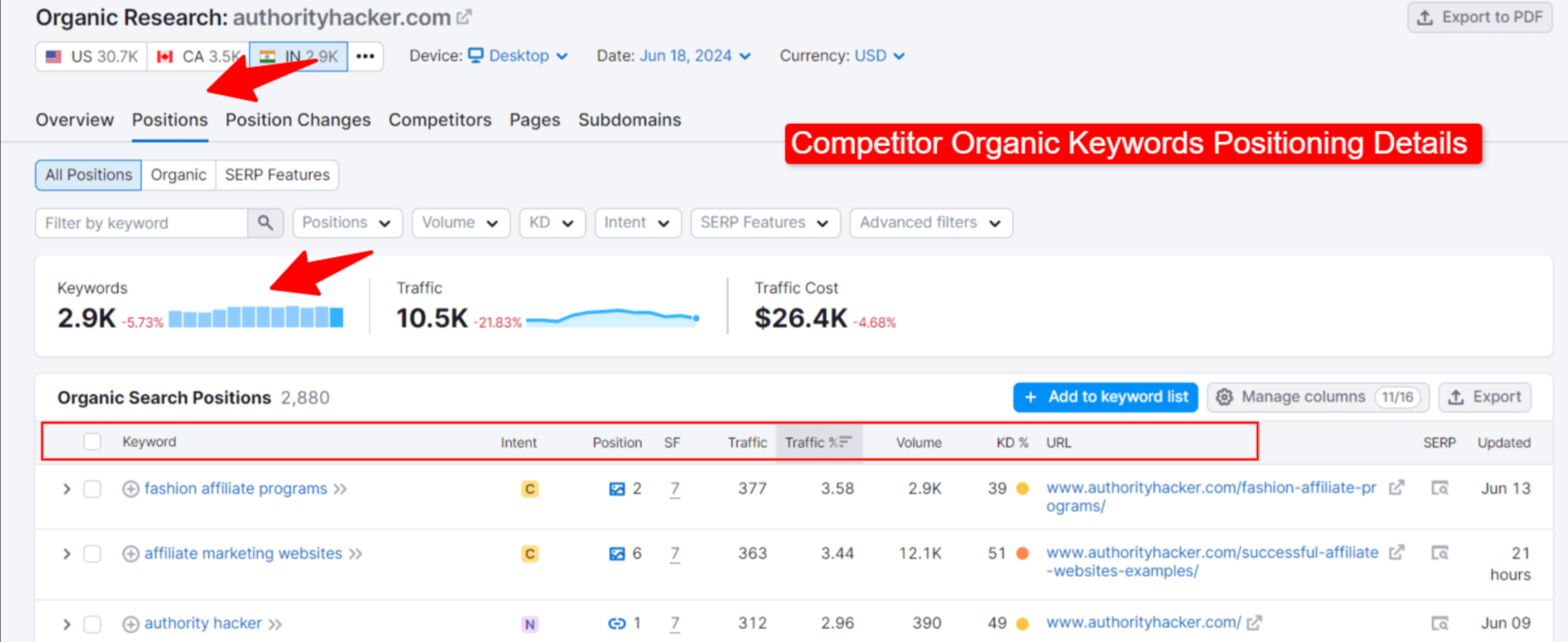This screenshot has height=642, width=1568.
Task: Click the image SERP feature icon at position 2
Action: pos(616,489)
